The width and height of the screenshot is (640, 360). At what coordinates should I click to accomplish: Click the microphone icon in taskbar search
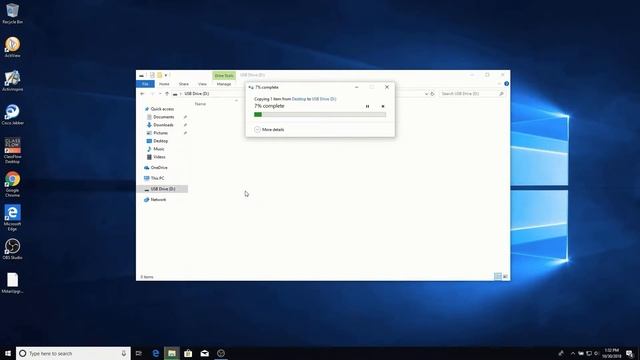coord(124,353)
